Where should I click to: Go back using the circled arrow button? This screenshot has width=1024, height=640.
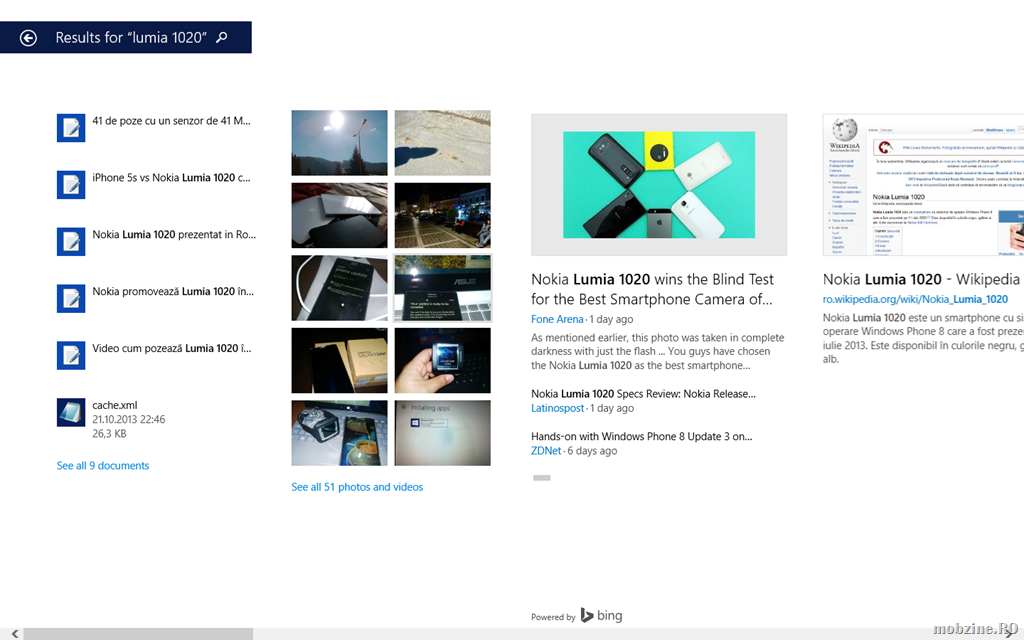[28, 38]
